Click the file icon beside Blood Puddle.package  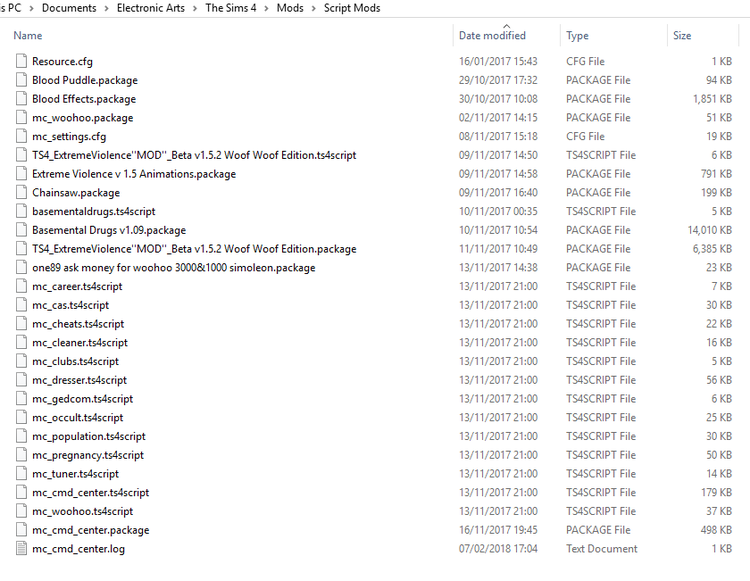[x=21, y=80]
